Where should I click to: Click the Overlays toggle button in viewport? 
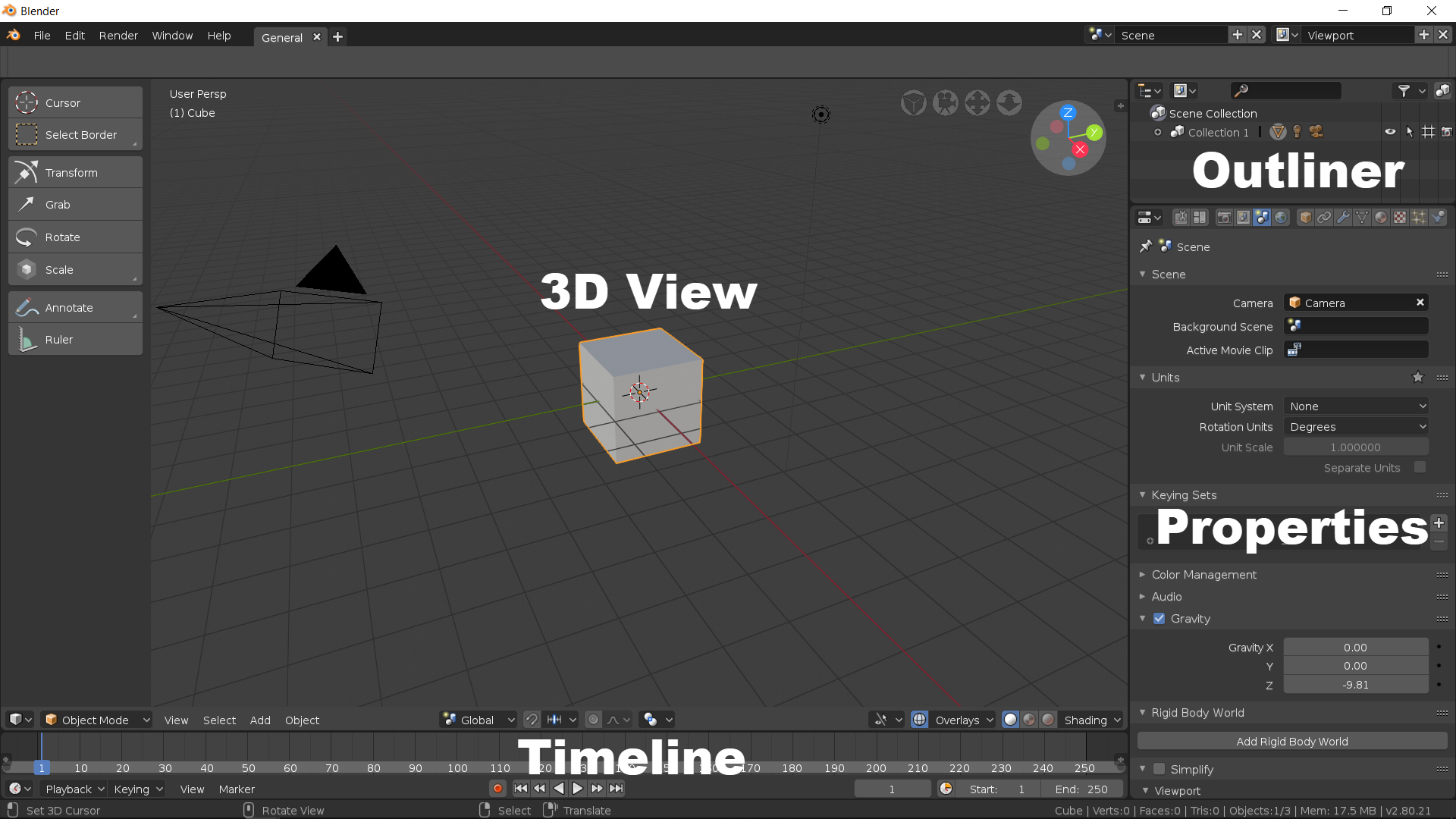(919, 719)
